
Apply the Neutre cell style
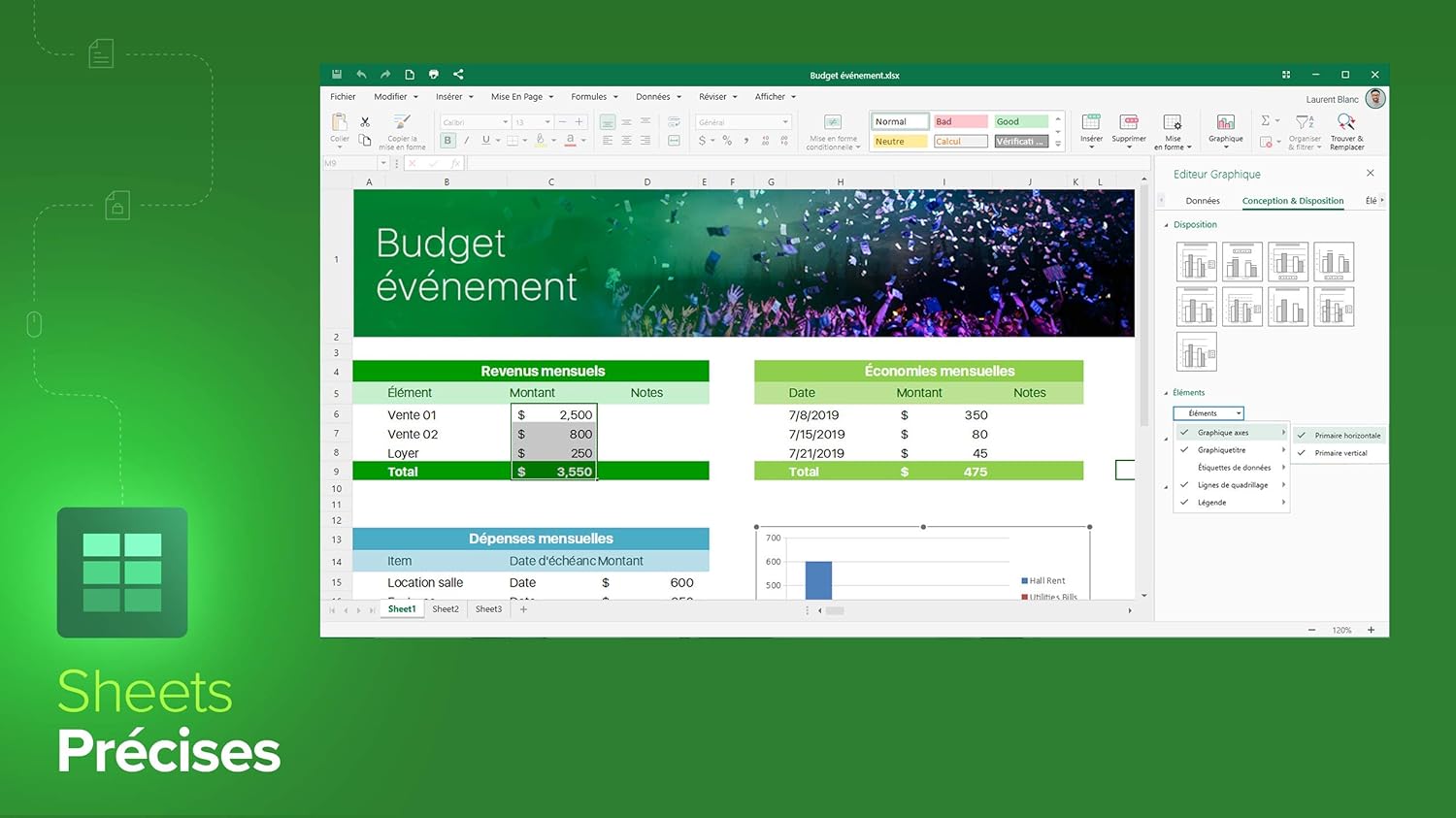click(x=899, y=142)
